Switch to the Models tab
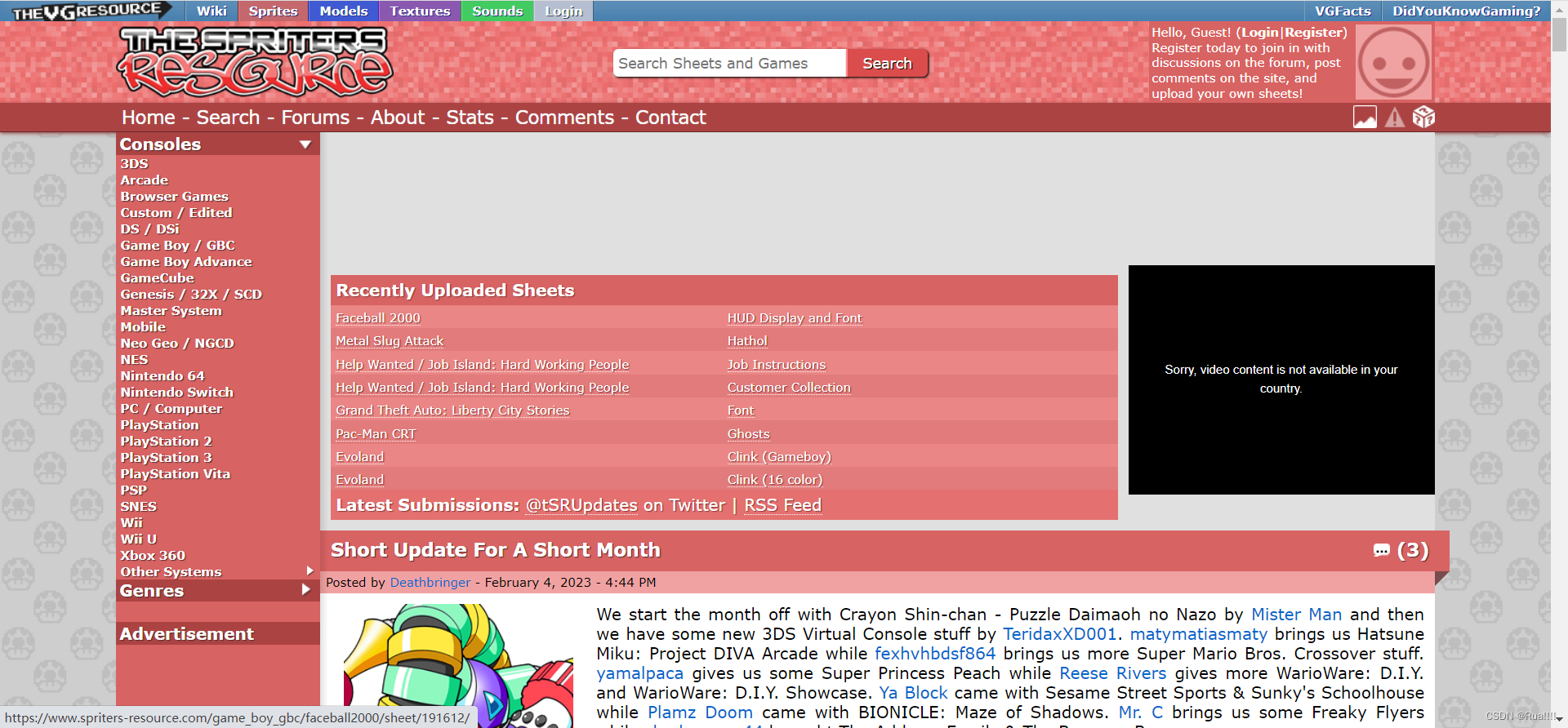The image size is (1568, 728). pyautogui.click(x=344, y=11)
